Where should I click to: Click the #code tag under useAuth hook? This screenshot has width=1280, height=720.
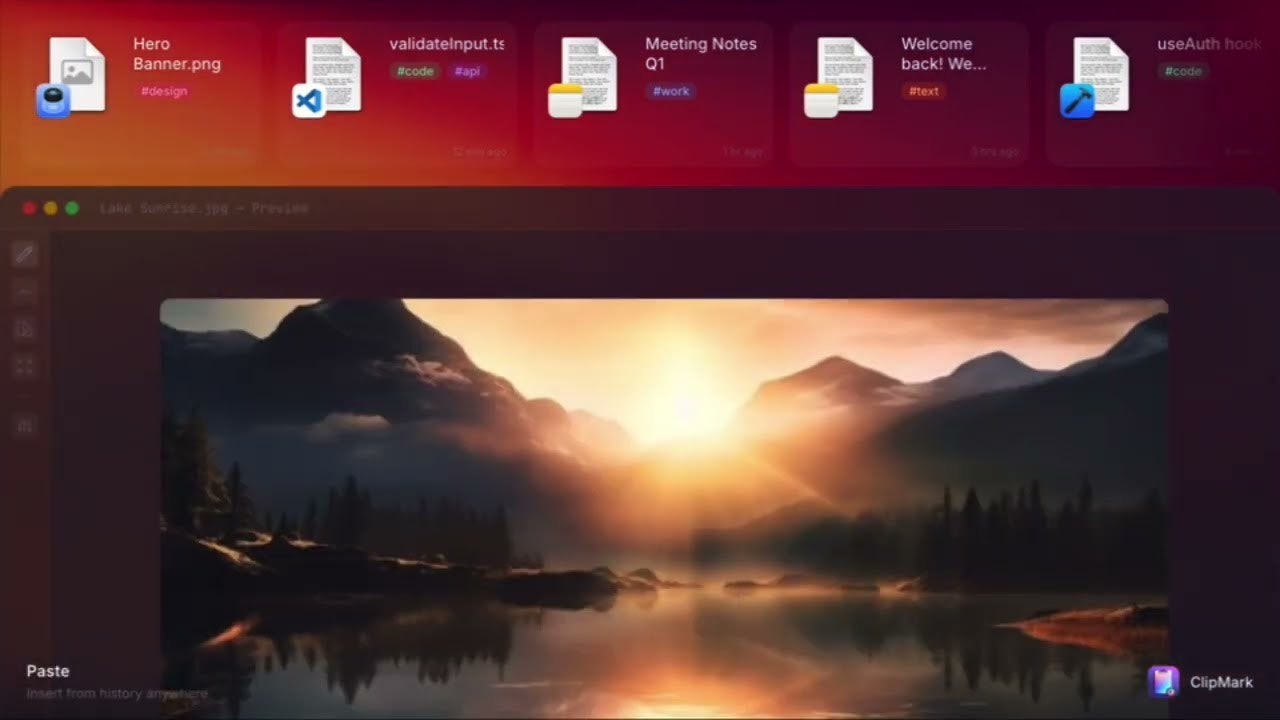[x=1183, y=71]
